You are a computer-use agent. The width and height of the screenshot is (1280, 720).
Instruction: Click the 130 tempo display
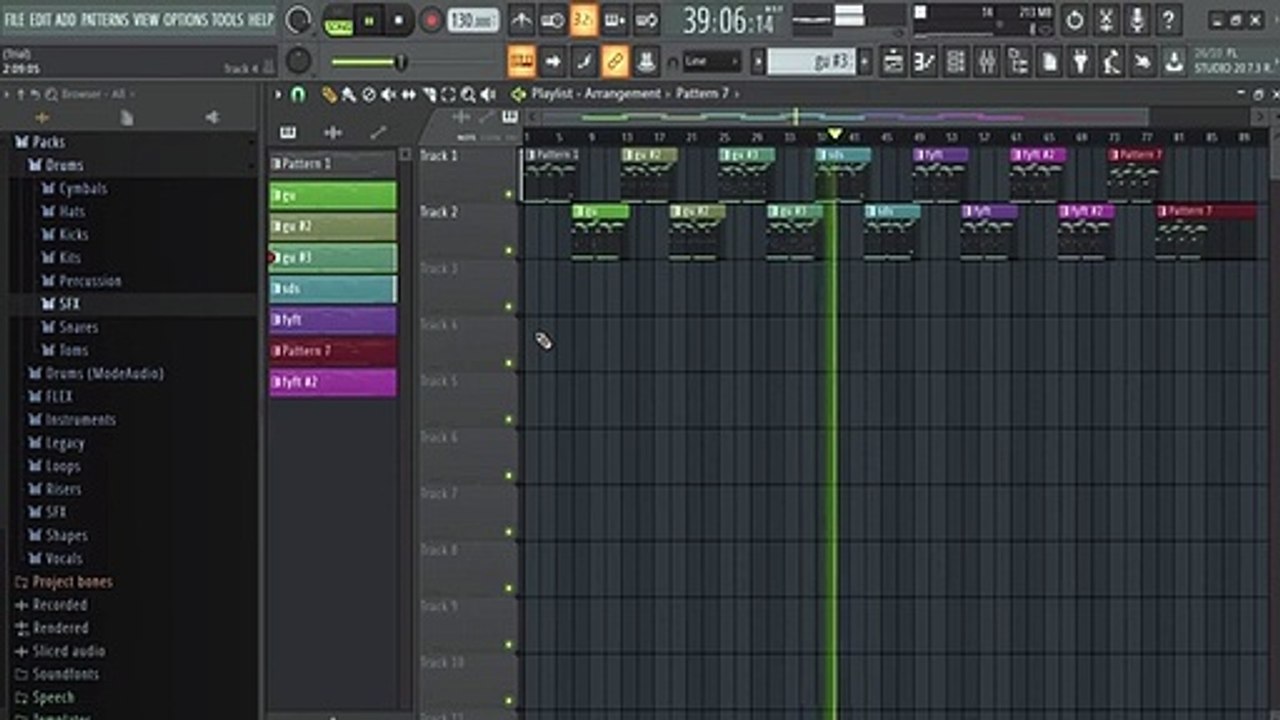474,20
